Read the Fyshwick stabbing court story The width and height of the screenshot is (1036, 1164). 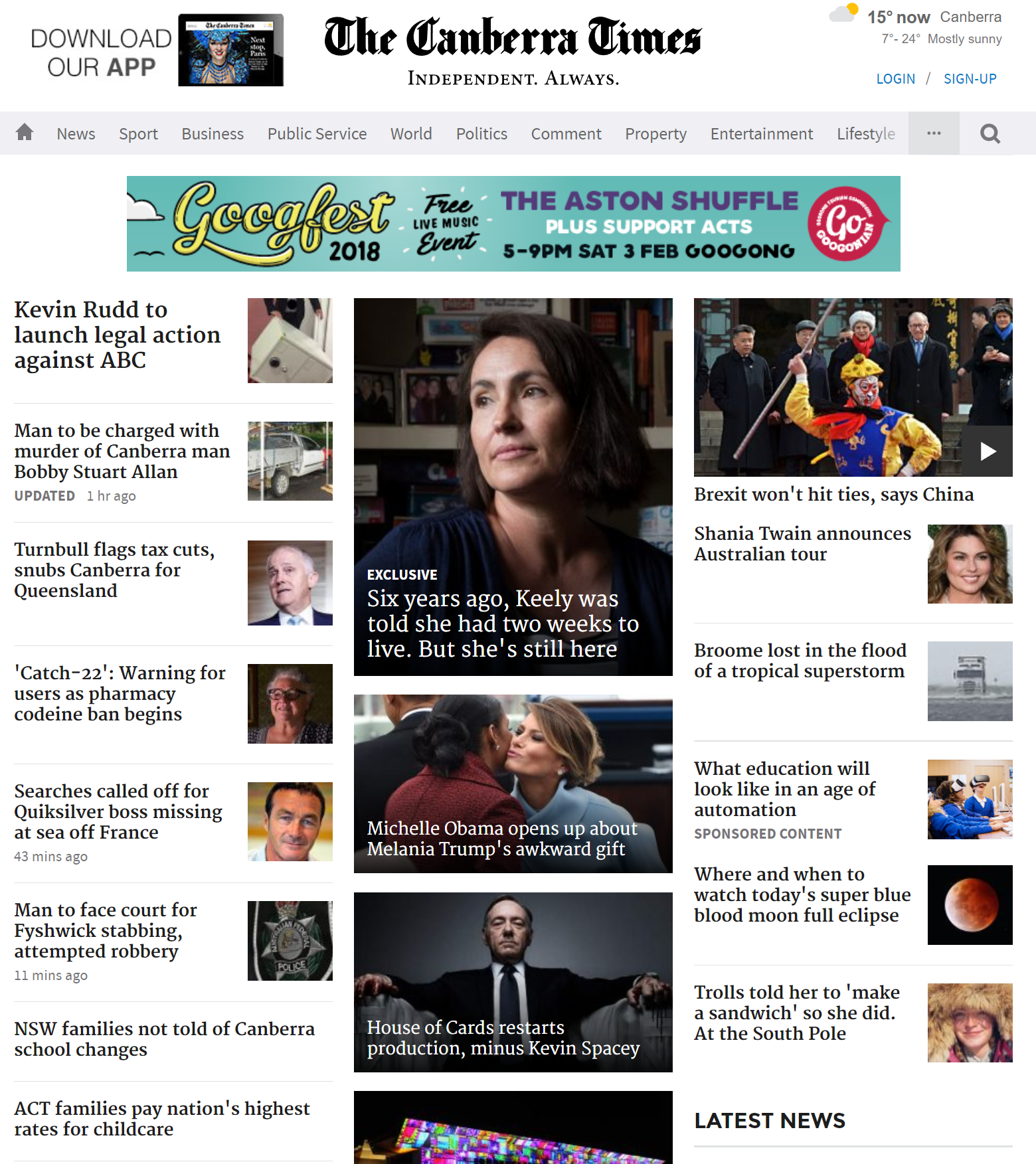click(106, 930)
